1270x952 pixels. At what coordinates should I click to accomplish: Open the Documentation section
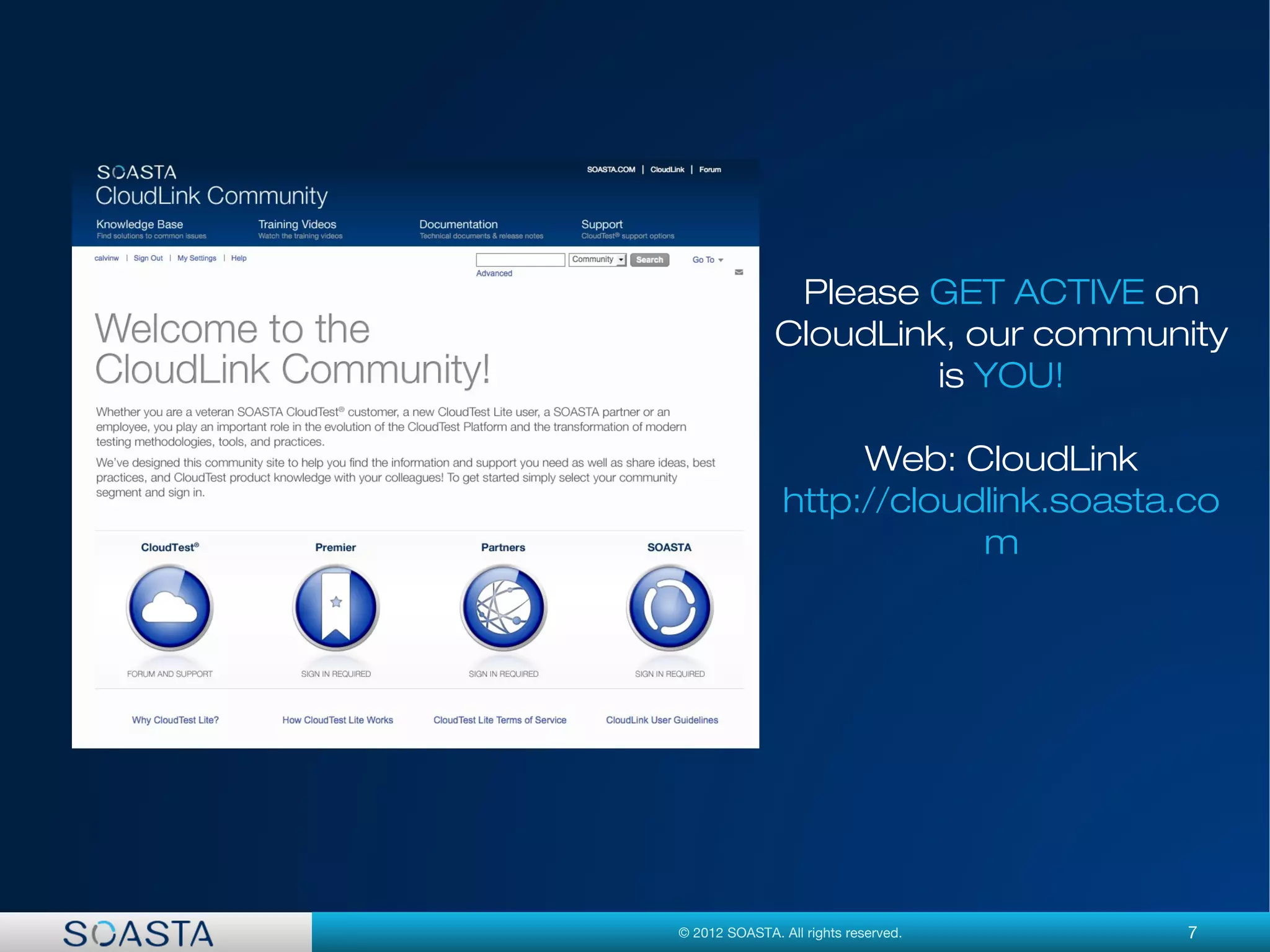pos(481,229)
